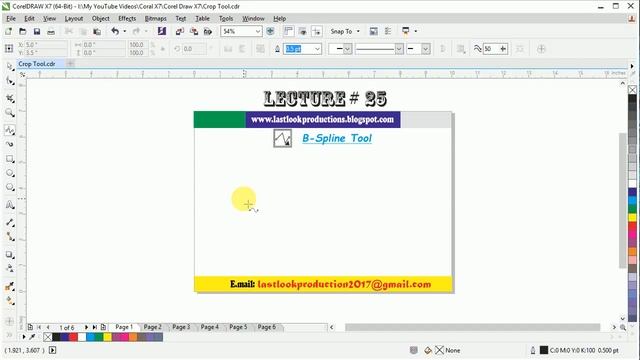Select the Parallel Dimension tool
This screenshot has width=640, height=360.
[10, 222]
